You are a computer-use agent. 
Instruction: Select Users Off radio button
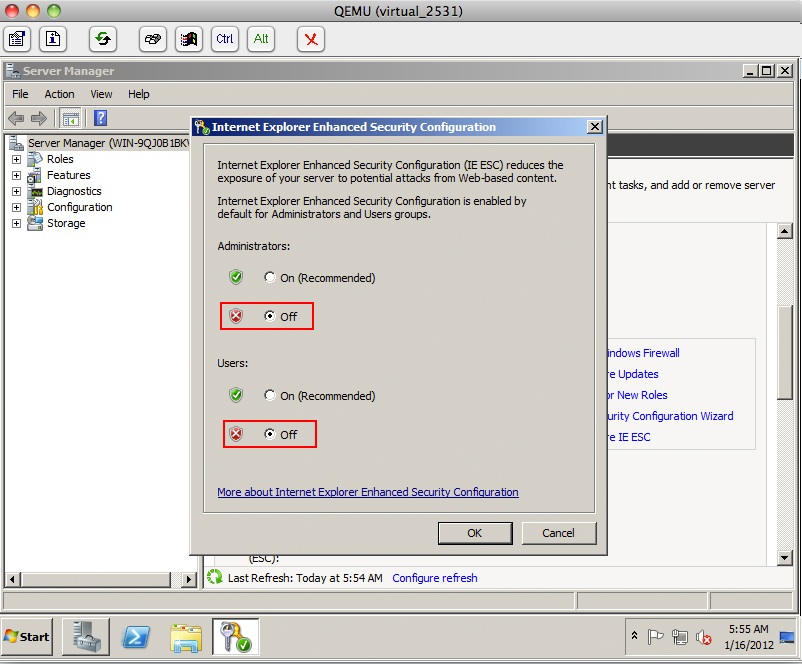[x=270, y=434]
